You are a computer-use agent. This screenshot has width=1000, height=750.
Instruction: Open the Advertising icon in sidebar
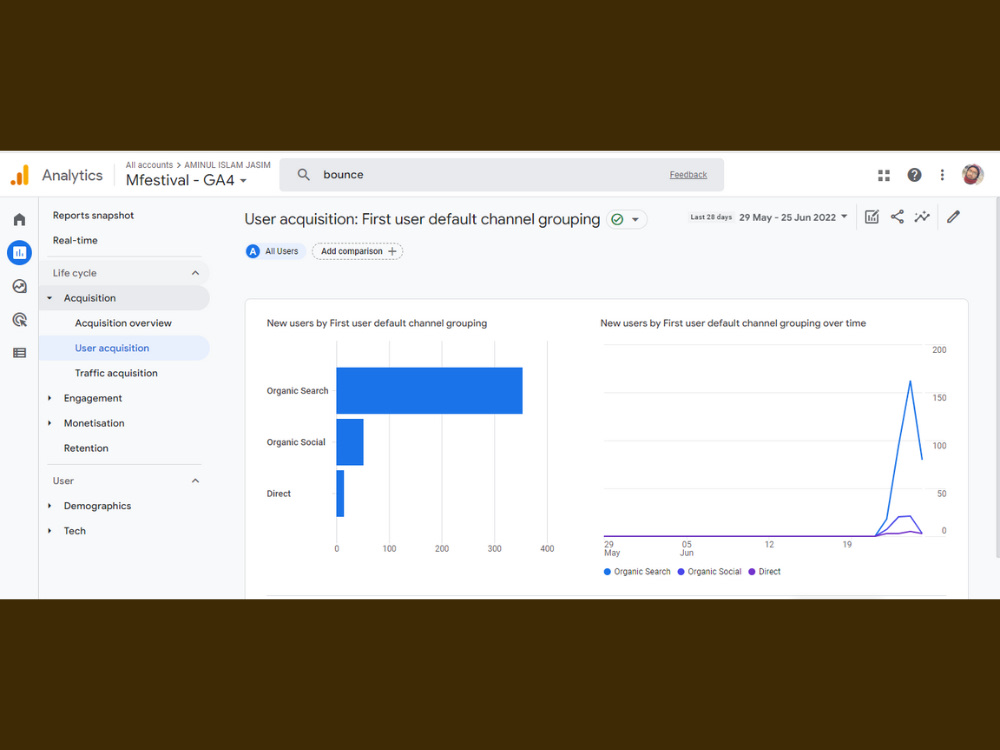[x=20, y=320]
